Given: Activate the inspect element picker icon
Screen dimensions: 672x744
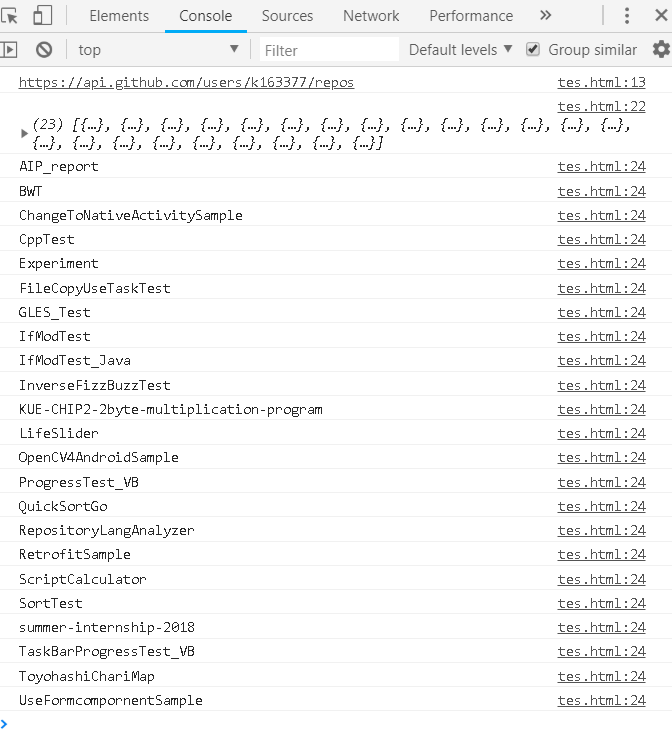Looking at the screenshot, I should tap(9, 16).
